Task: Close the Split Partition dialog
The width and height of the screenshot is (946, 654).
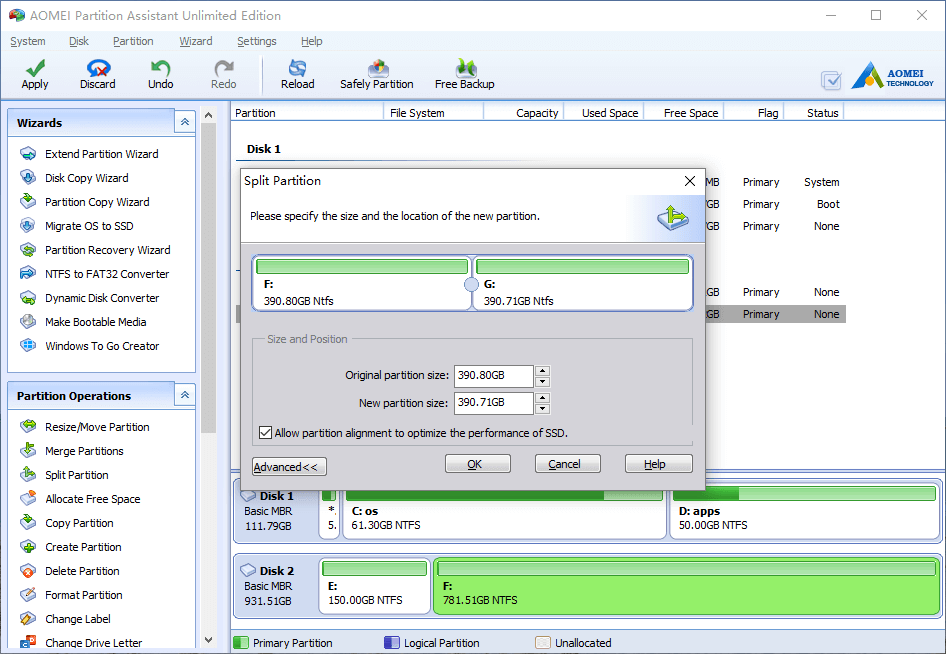Action: [x=690, y=181]
